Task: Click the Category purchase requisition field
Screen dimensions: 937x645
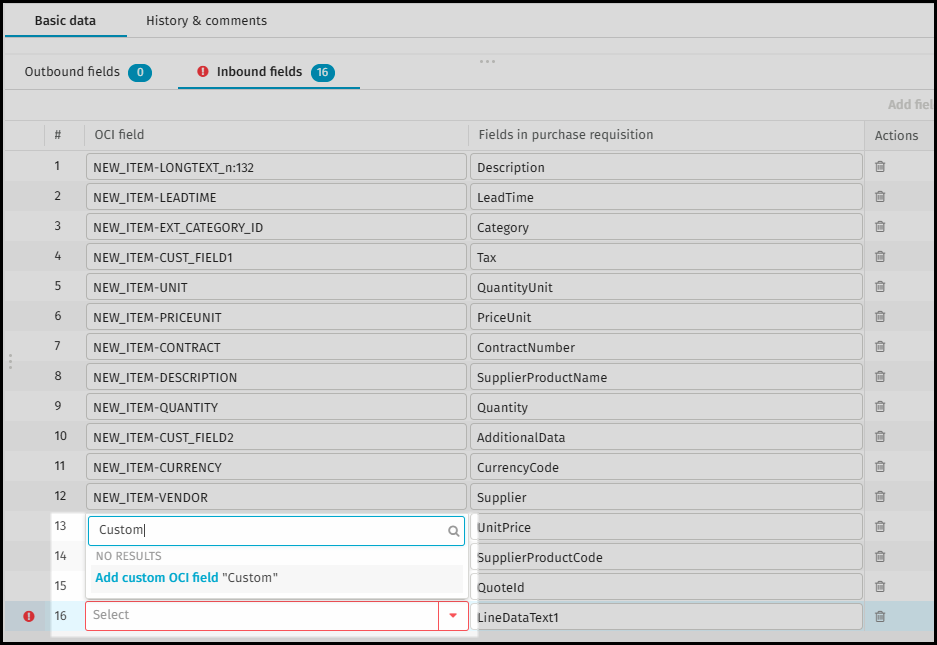Action: click(x=666, y=227)
